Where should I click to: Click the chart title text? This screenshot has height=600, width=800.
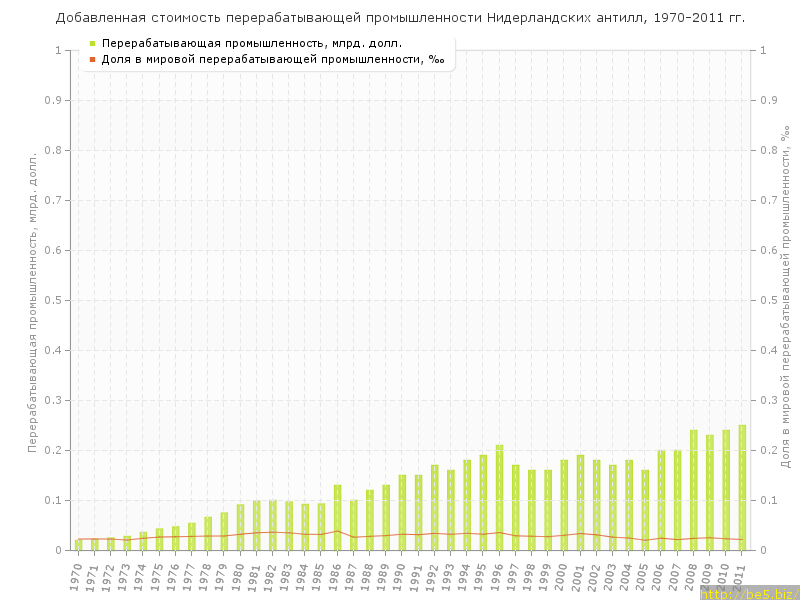[x=400, y=17]
